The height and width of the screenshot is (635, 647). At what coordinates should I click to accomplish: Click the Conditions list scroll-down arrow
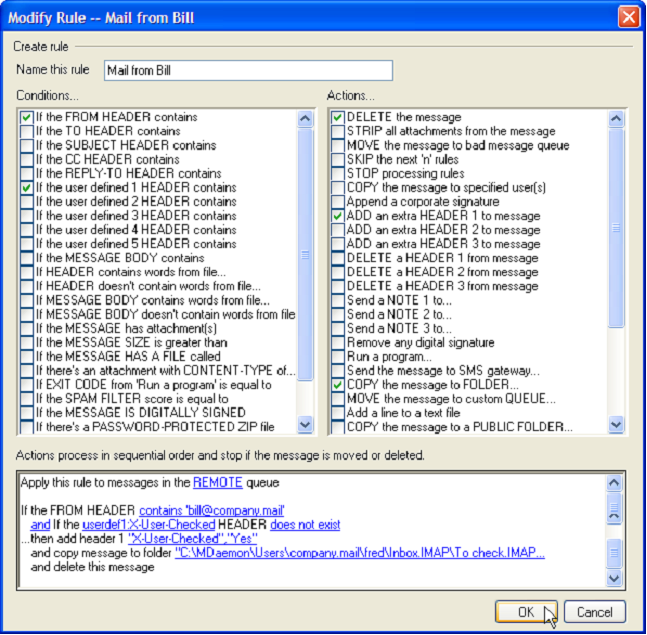[x=305, y=424]
